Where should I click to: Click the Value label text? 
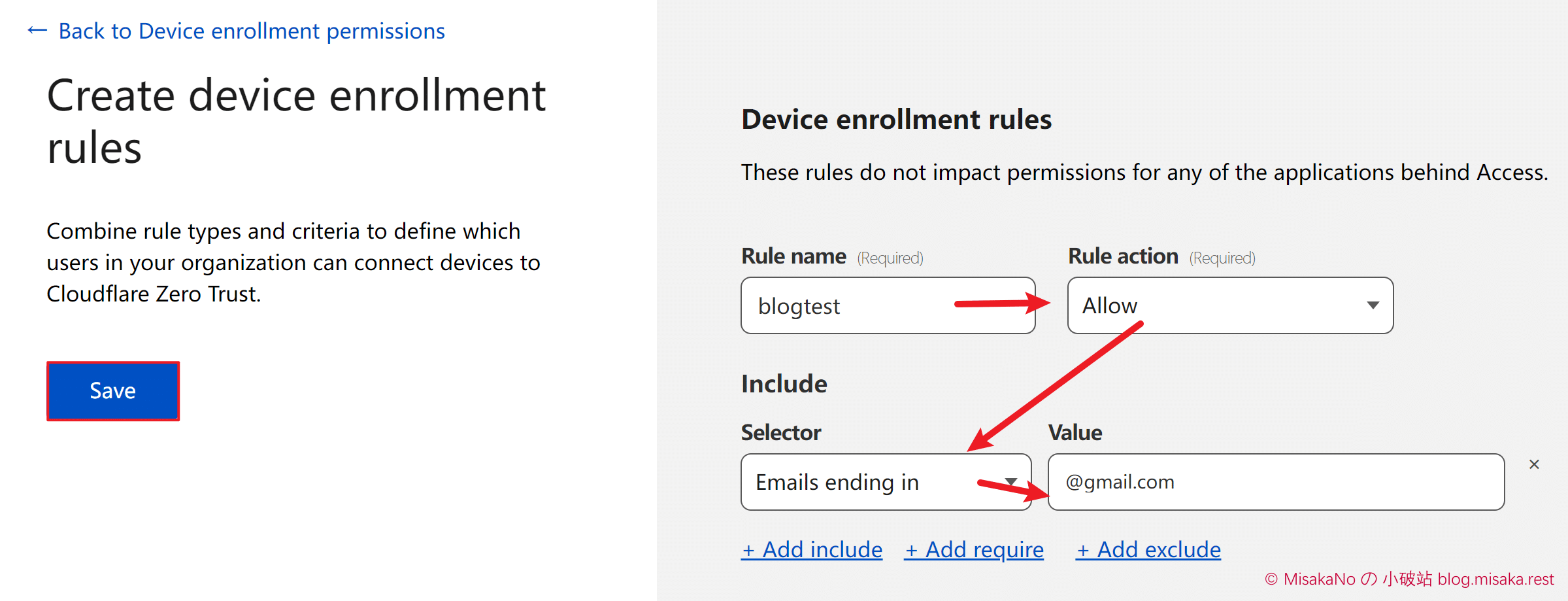(1075, 432)
